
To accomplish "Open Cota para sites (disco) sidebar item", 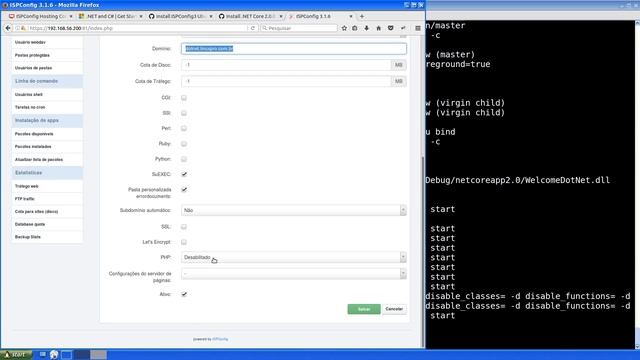I will coord(47,211).
